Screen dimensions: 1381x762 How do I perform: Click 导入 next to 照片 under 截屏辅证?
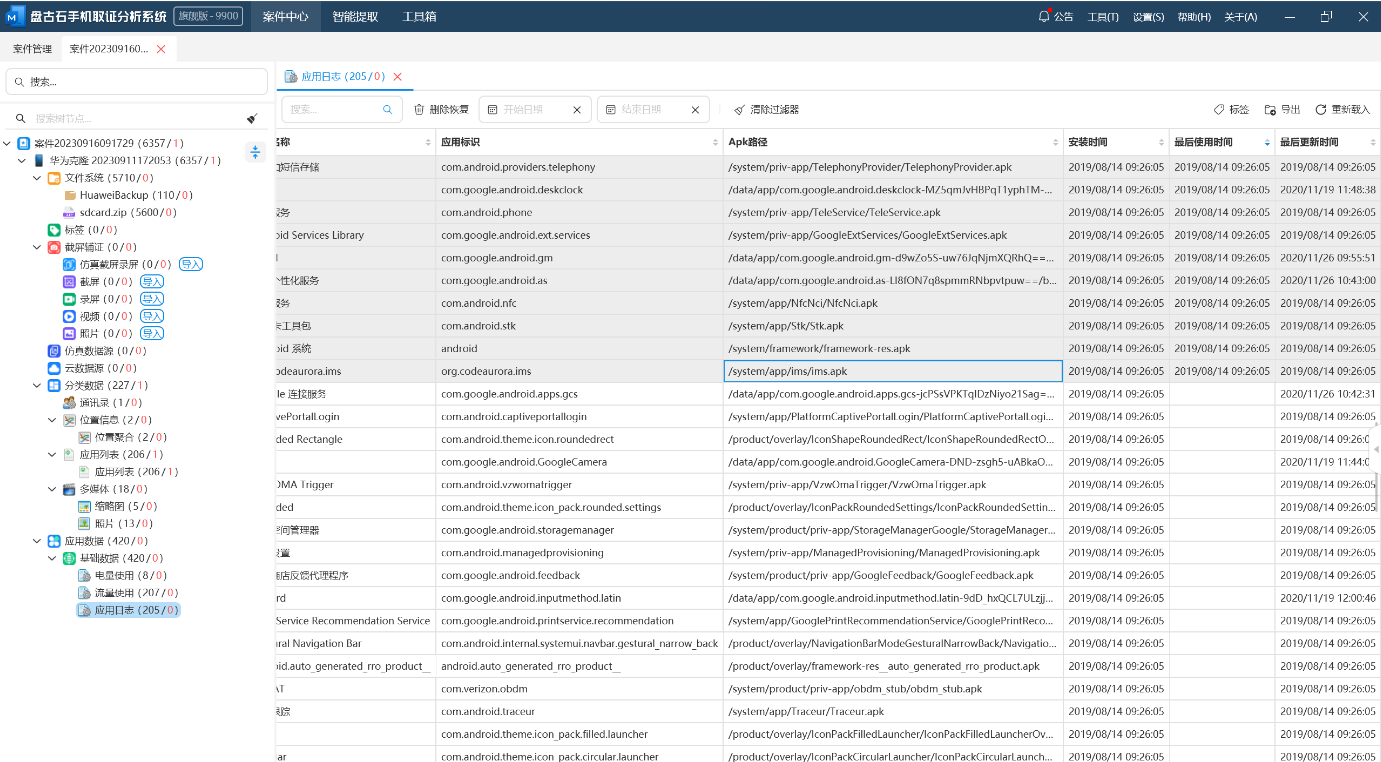[152, 333]
